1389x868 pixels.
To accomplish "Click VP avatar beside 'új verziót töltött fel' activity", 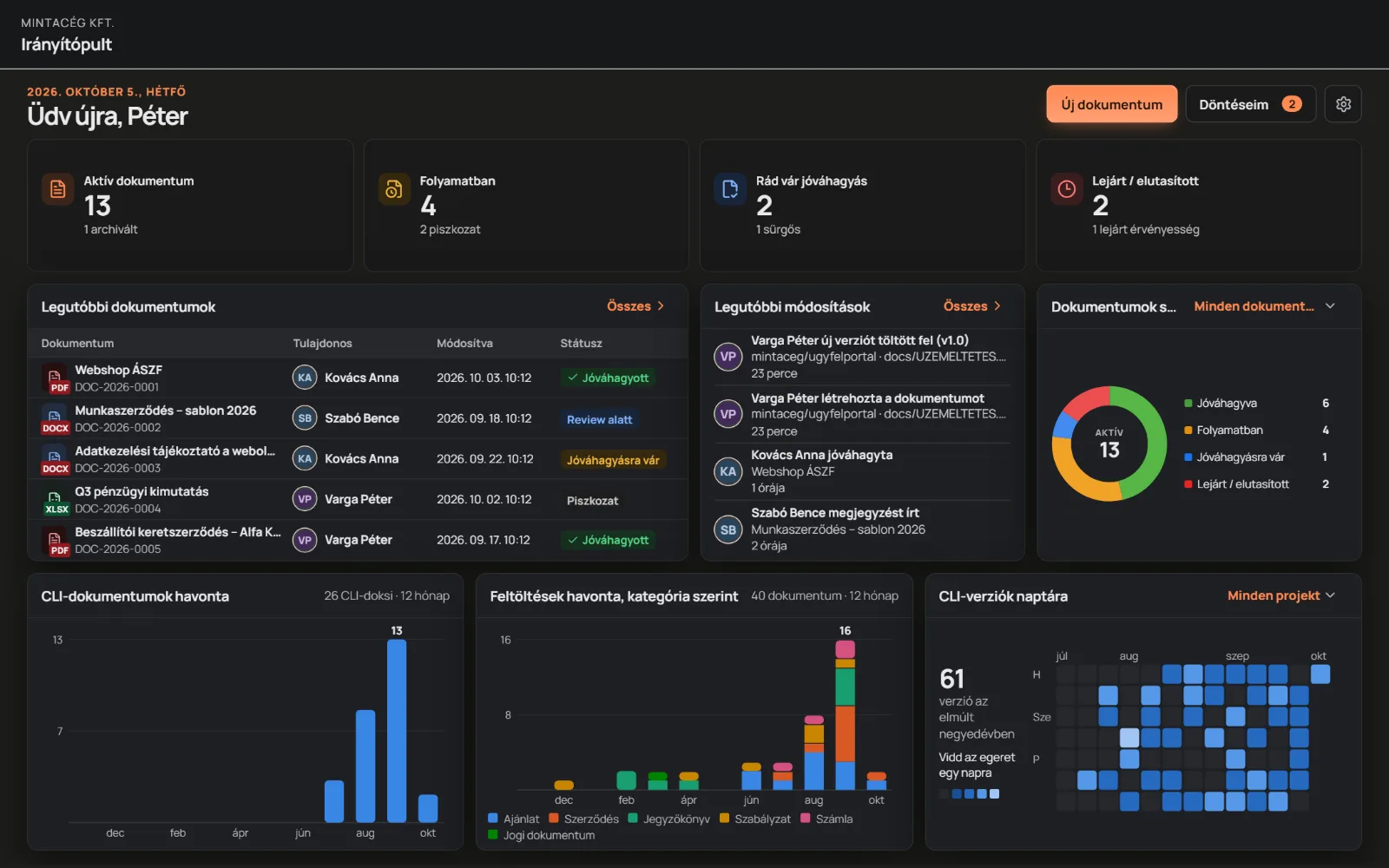I will point(728,357).
